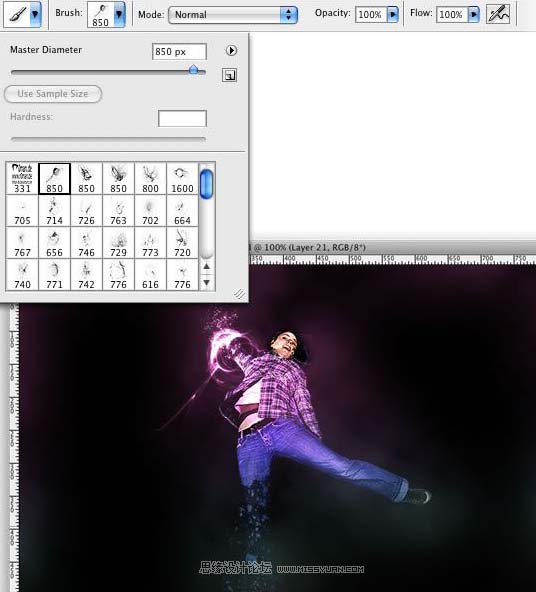Image resolution: width=536 pixels, height=592 pixels.
Task: Open the Brush tool preset picker
Action: (22, 14)
